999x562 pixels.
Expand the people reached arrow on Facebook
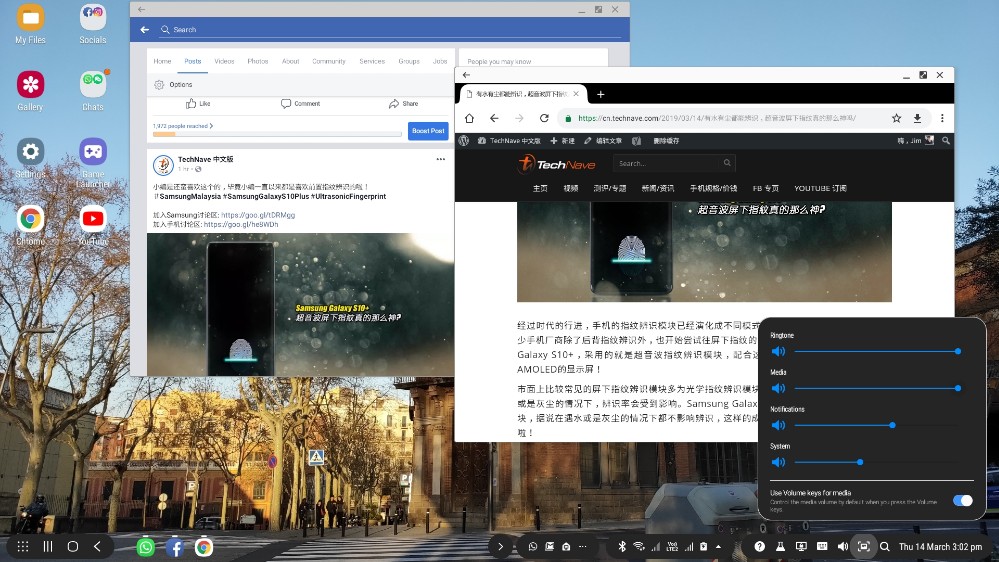(211, 126)
